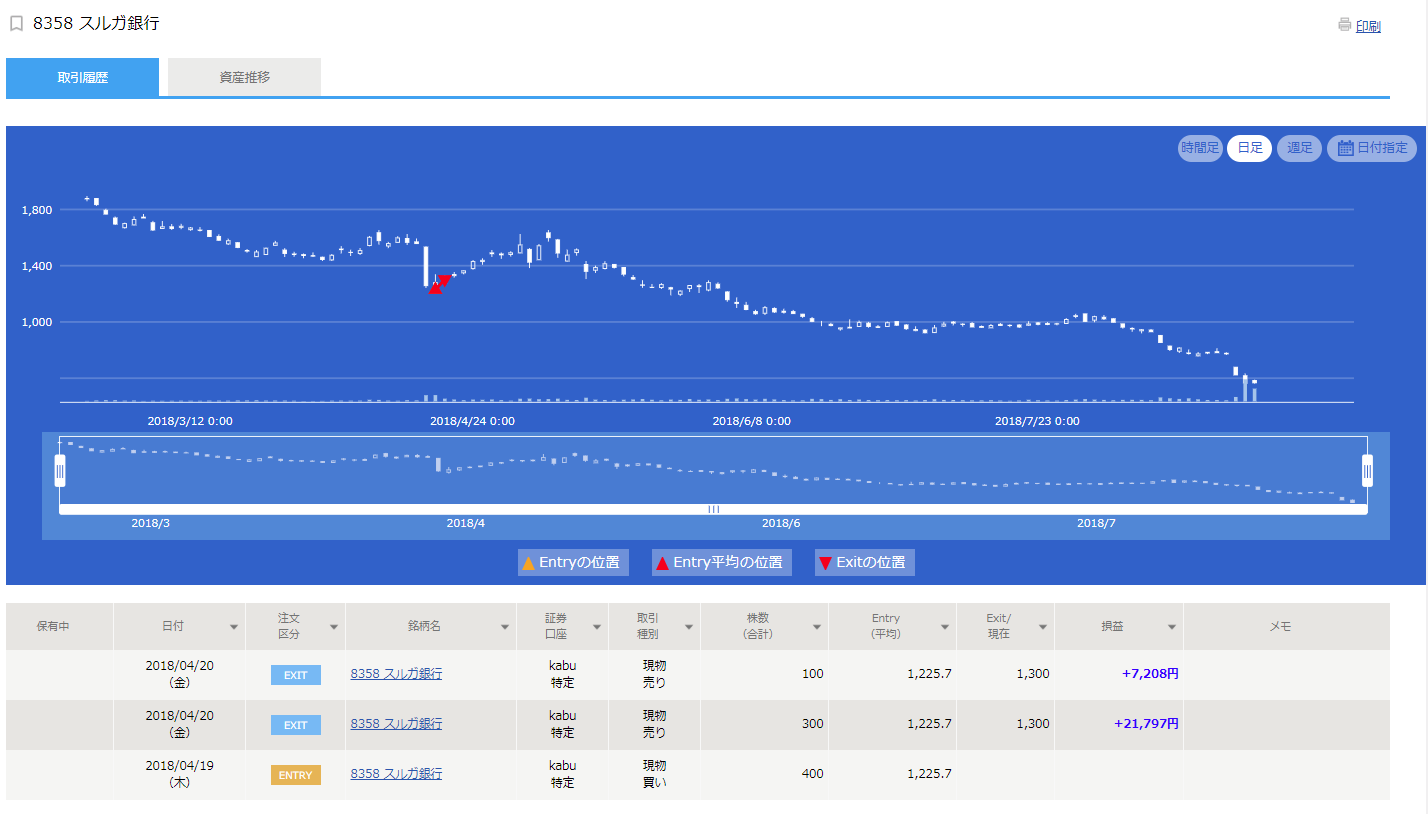
Task: Toggle the orange Entryの位置 legend
Action: (573, 563)
